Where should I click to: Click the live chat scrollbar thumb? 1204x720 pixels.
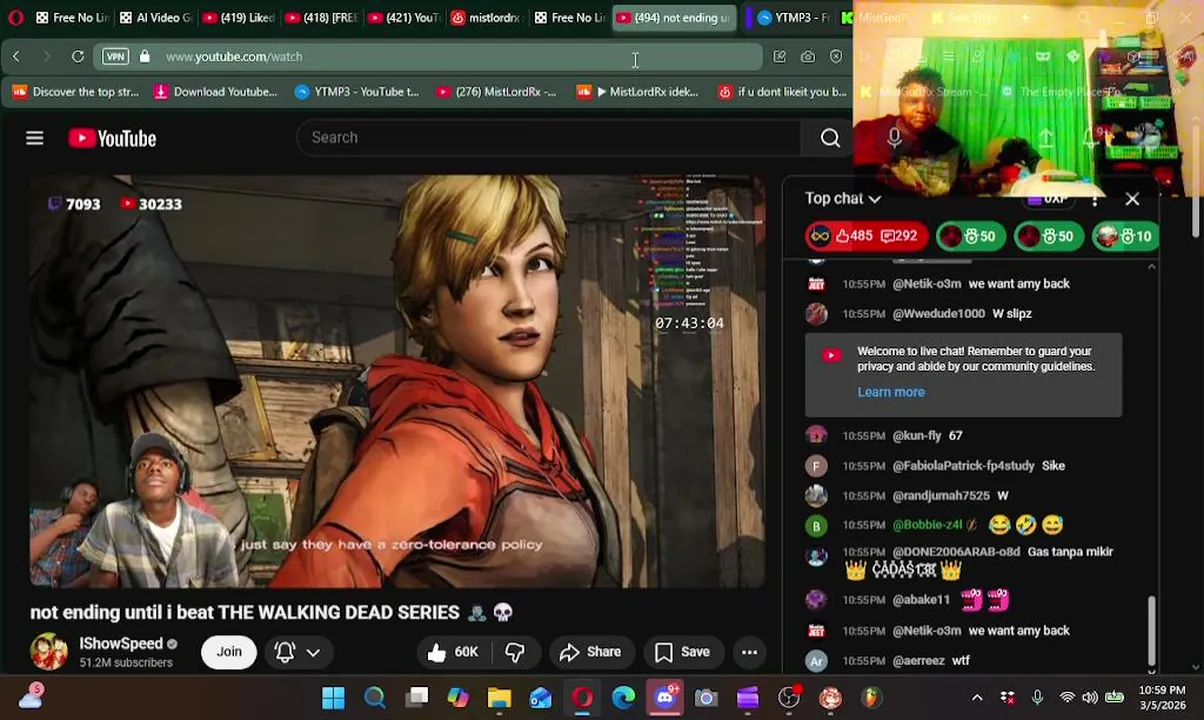coord(1151,629)
